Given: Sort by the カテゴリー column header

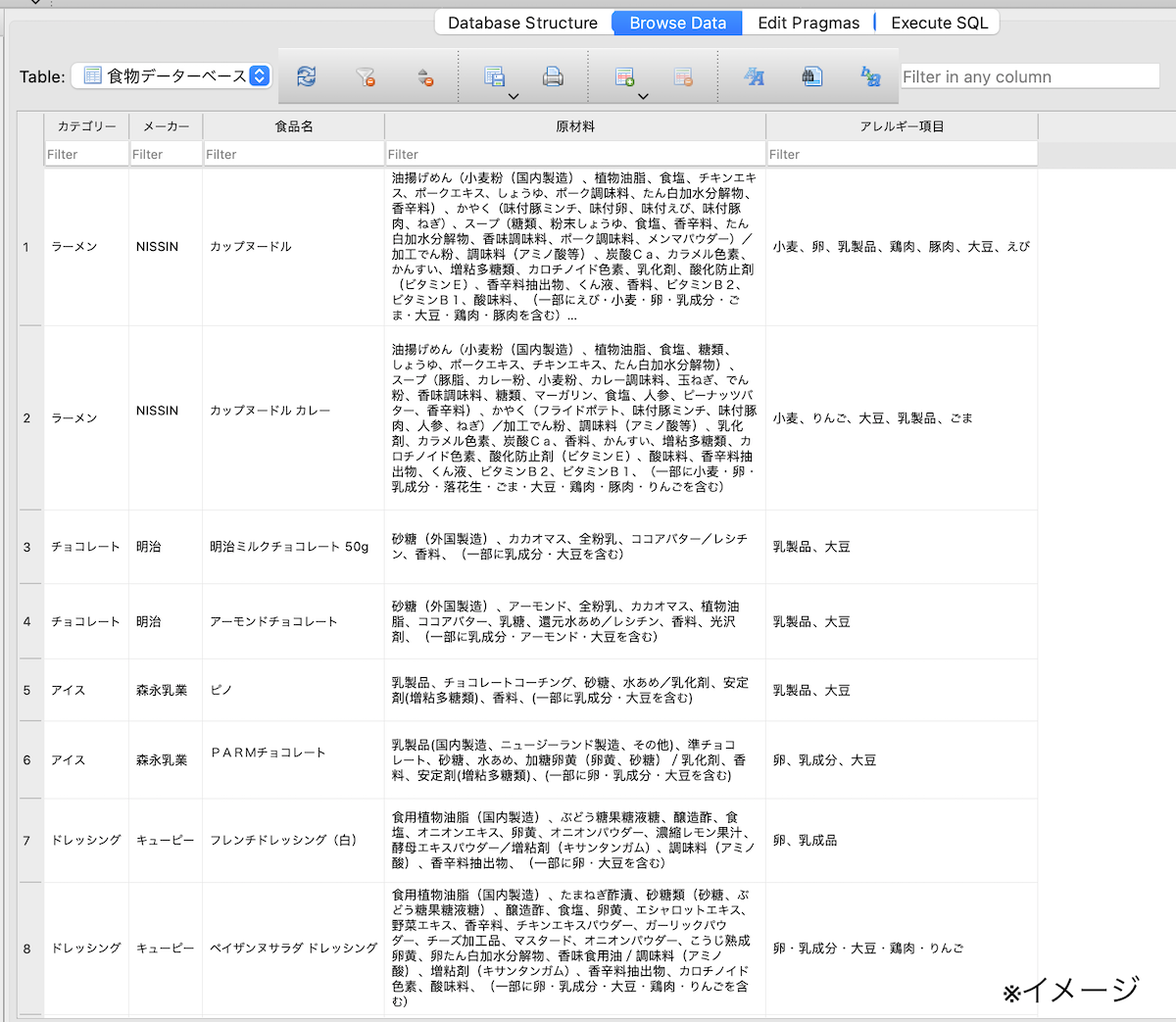Looking at the screenshot, I should click(86, 126).
